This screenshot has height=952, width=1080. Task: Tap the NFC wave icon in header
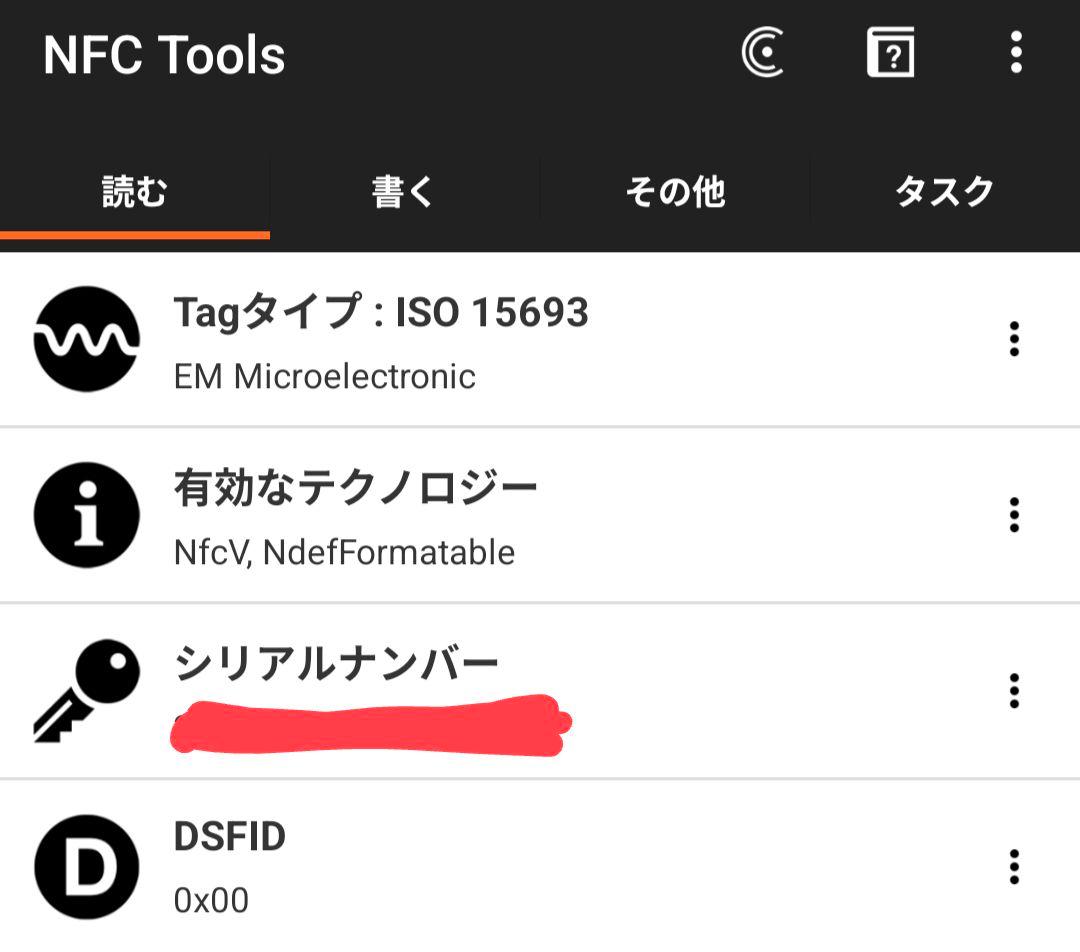763,53
